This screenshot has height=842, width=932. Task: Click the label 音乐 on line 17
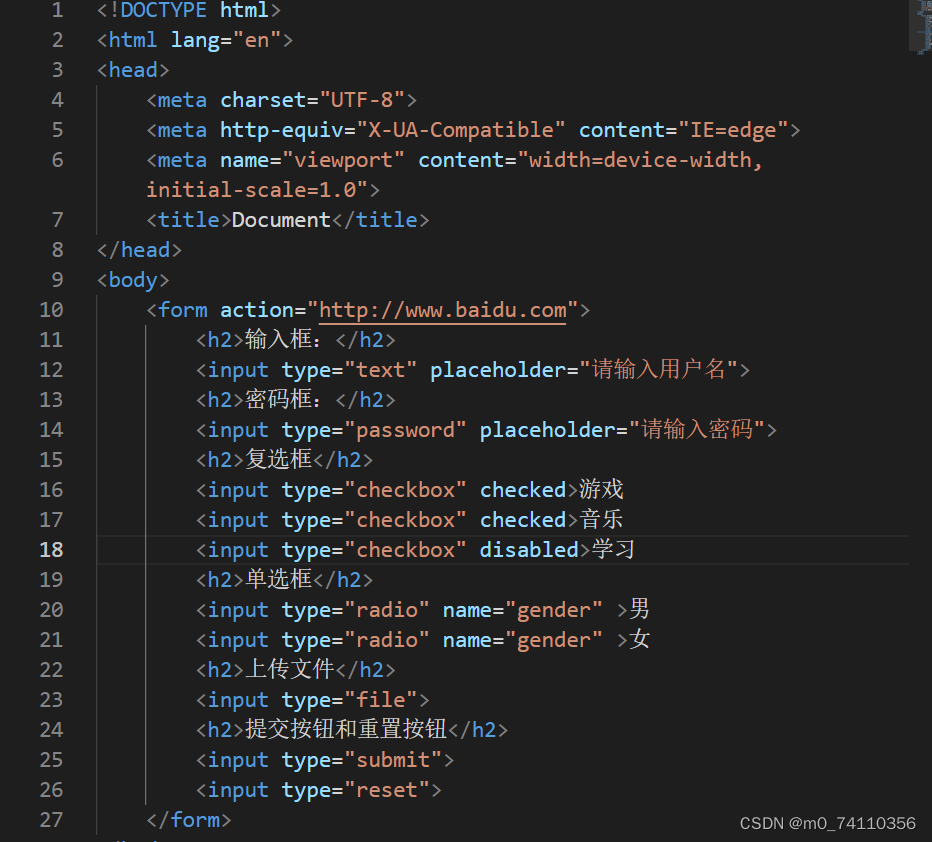[x=602, y=519]
